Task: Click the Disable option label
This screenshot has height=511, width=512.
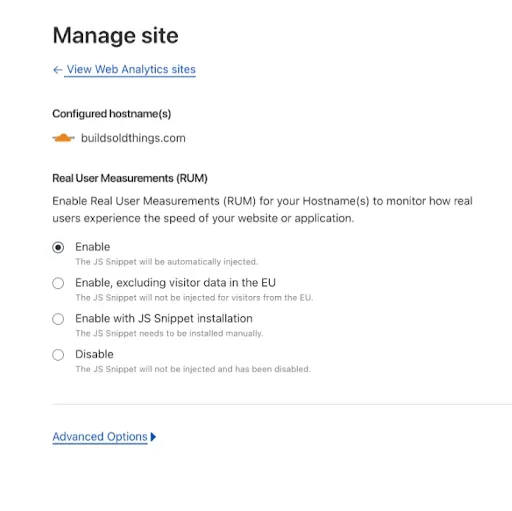Action: [94, 354]
